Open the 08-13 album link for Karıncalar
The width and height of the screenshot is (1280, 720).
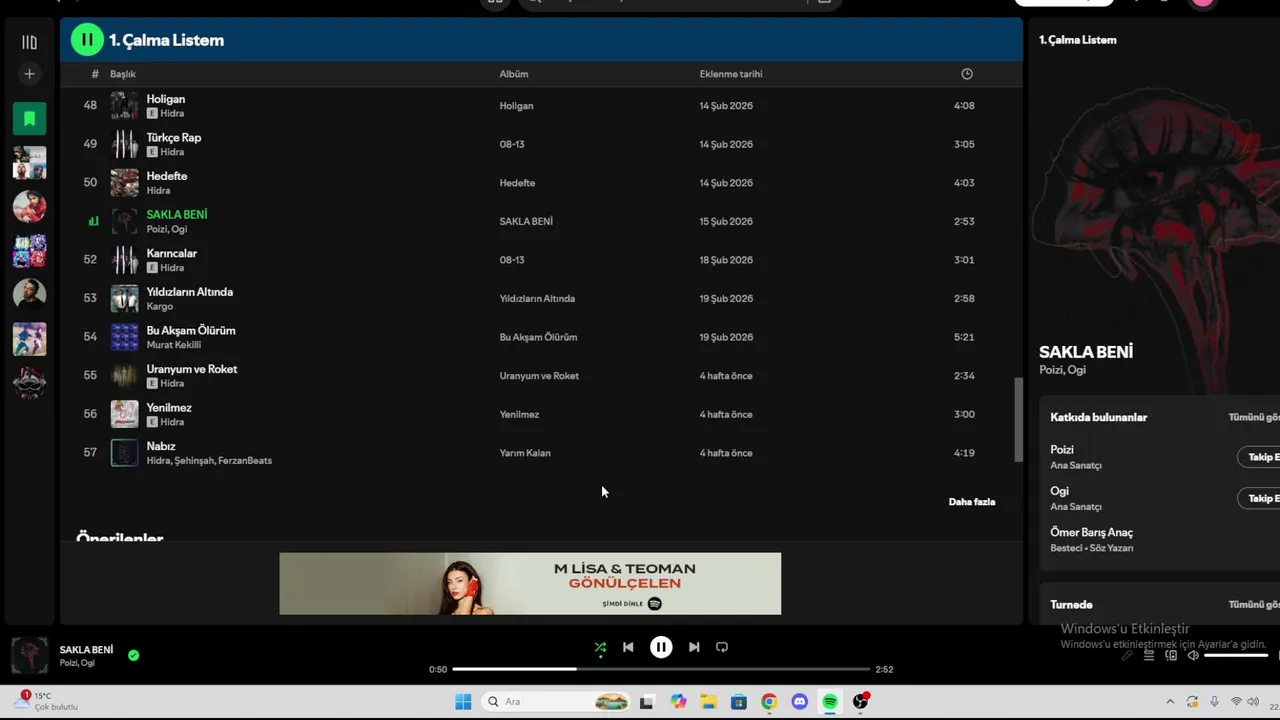click(x=512, y=260)
